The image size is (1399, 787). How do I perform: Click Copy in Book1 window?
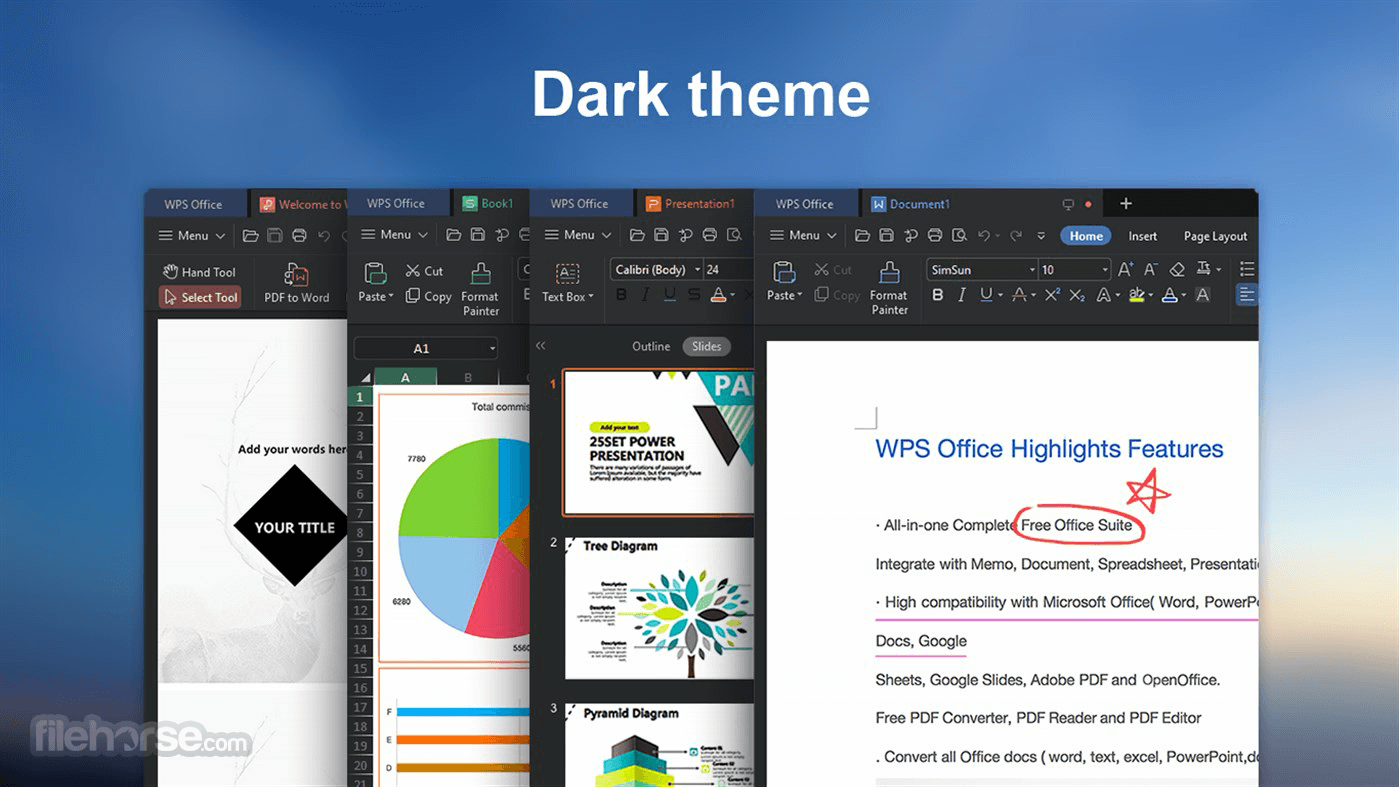pyautogui.click(x=428, y=296)
